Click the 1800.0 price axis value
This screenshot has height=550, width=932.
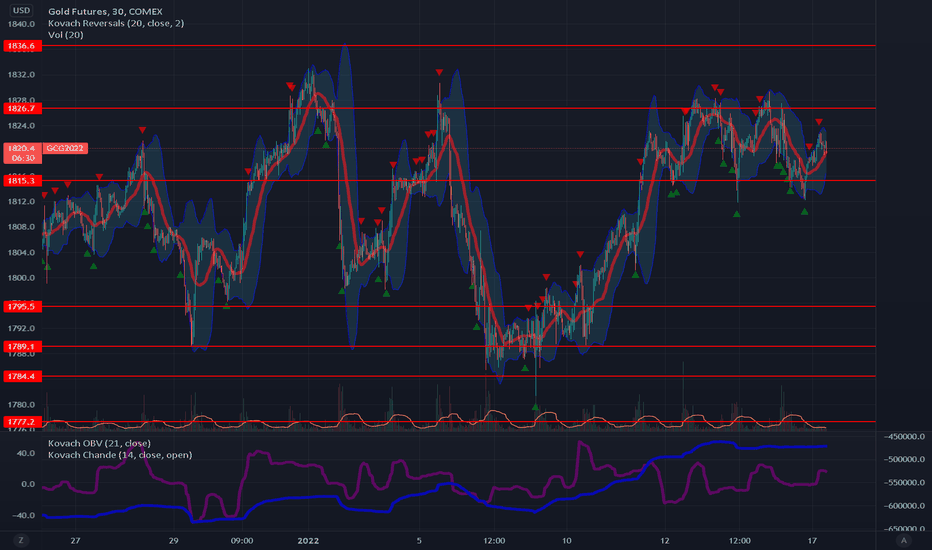point(21,278)
